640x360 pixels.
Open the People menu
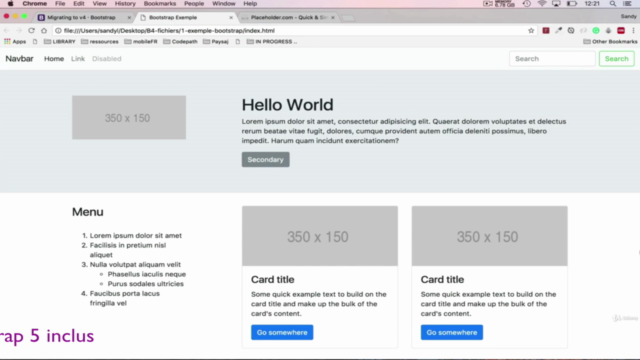[194, 4]
